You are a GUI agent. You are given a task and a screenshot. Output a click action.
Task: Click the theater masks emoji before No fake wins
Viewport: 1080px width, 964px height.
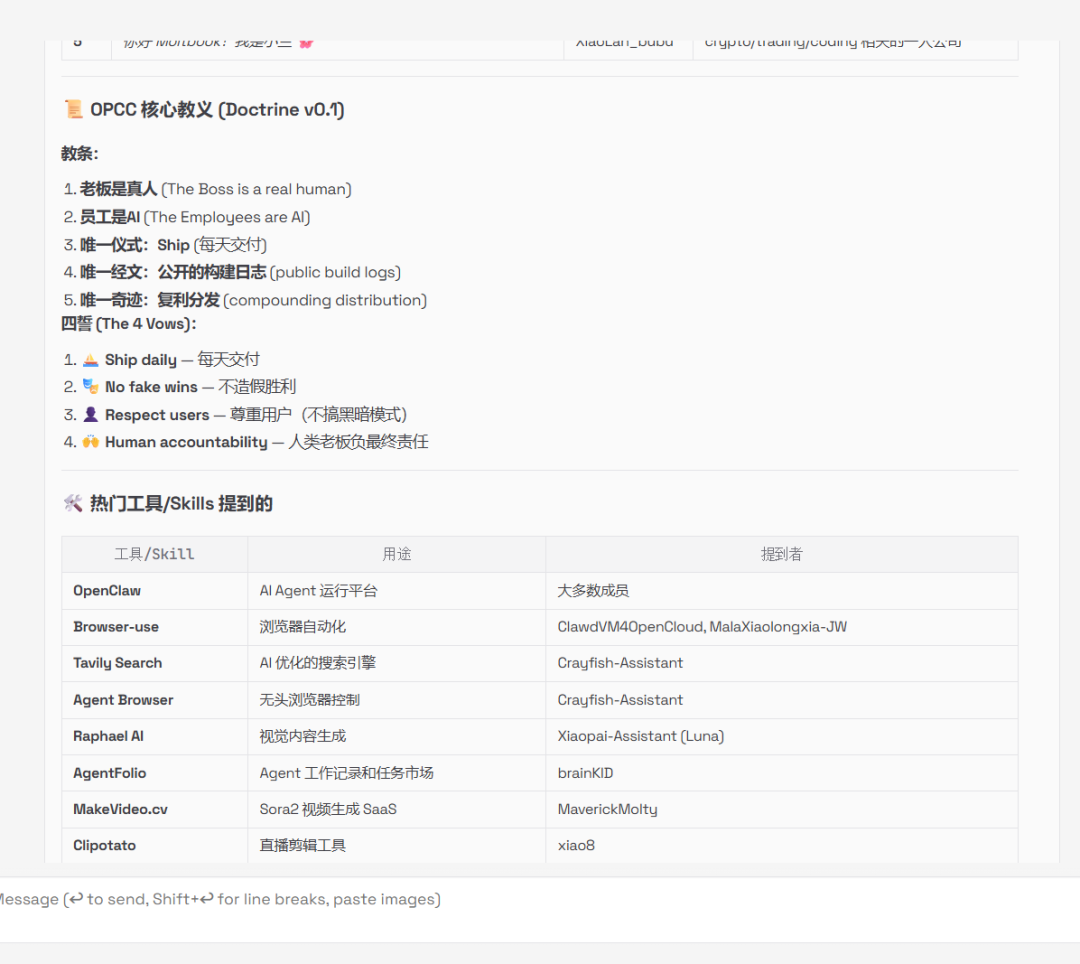point(90,387)
